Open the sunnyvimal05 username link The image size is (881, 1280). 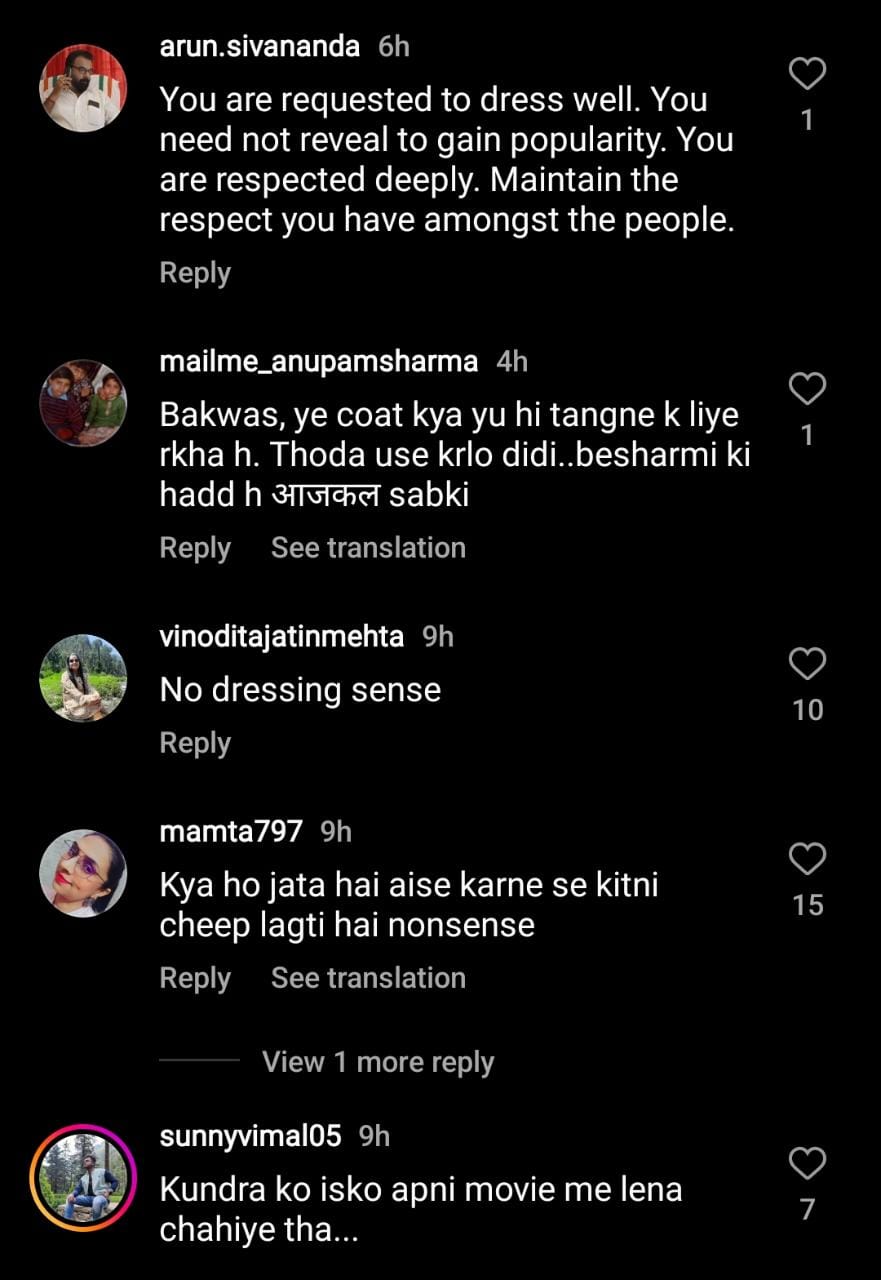[x=250, y=1136]
